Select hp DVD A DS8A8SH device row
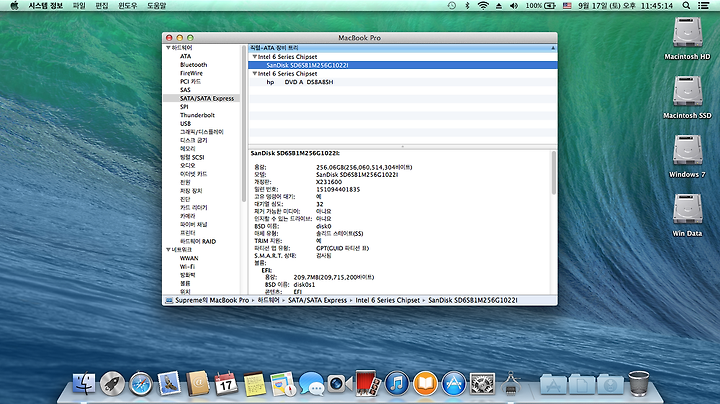Image resolution: width=720 pixels, height=404 pixels. [x=403, y=82]
